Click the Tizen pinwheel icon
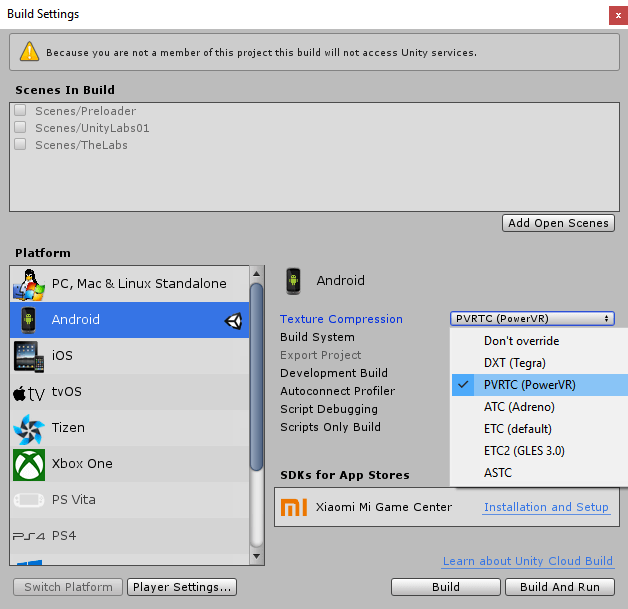Viewport: 628px width, 609px height. click(x=28, y=429)
